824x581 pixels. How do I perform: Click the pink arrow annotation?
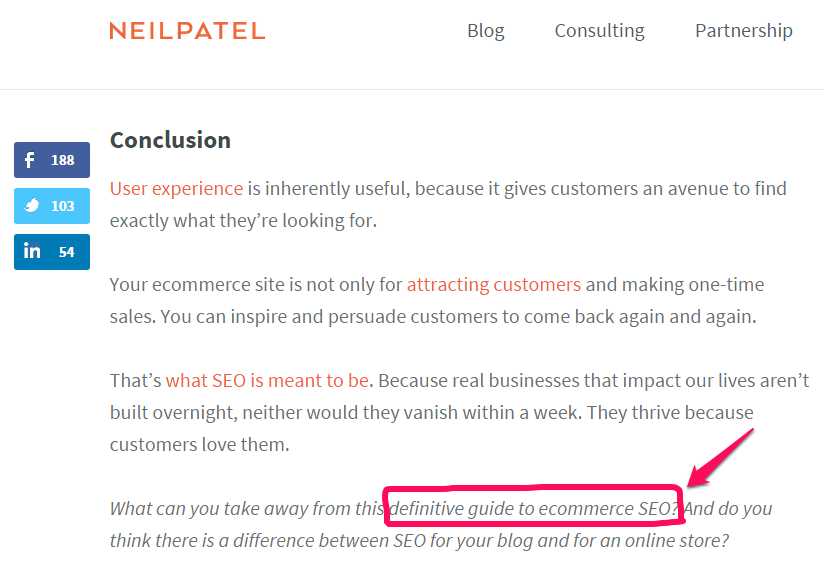(720, 458)
